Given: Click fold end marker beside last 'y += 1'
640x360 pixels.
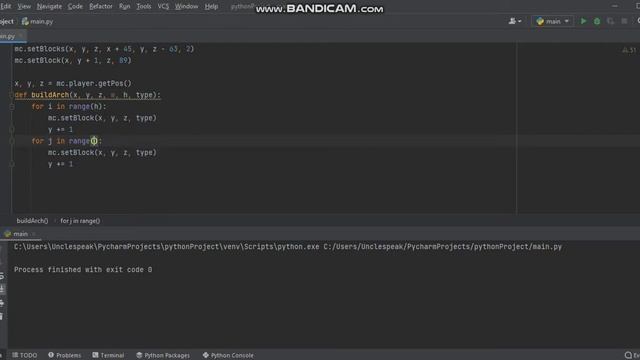Looking at the screenshot, I should [12, 164].
